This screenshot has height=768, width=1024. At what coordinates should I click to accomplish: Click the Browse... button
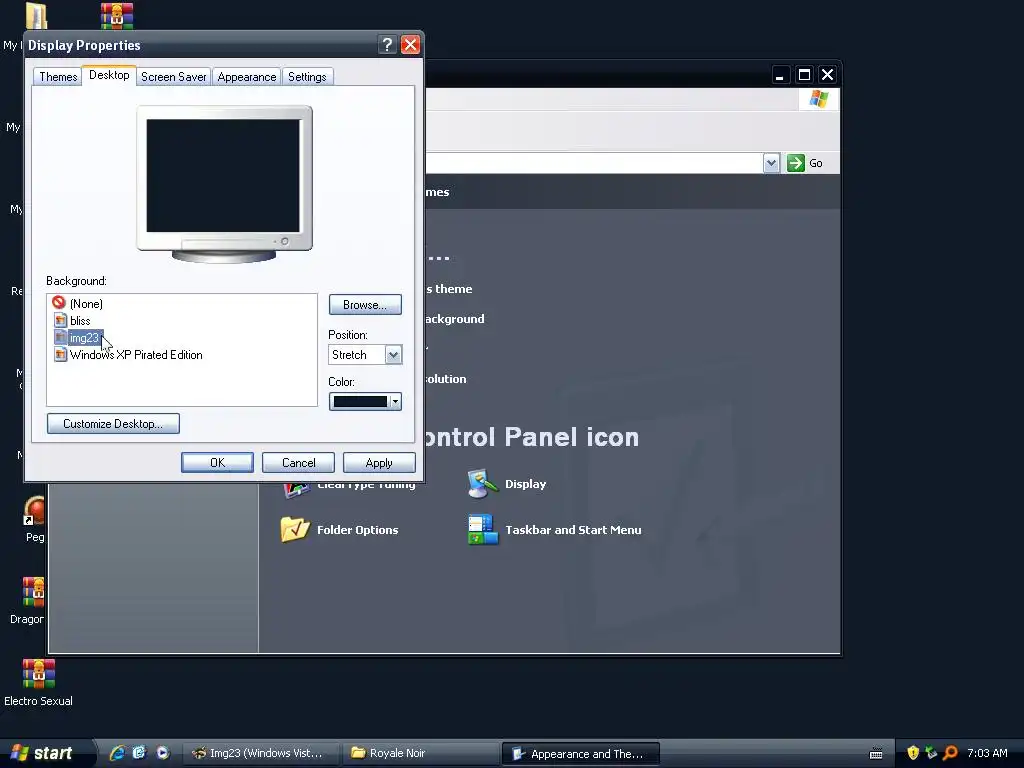(365, 304)
